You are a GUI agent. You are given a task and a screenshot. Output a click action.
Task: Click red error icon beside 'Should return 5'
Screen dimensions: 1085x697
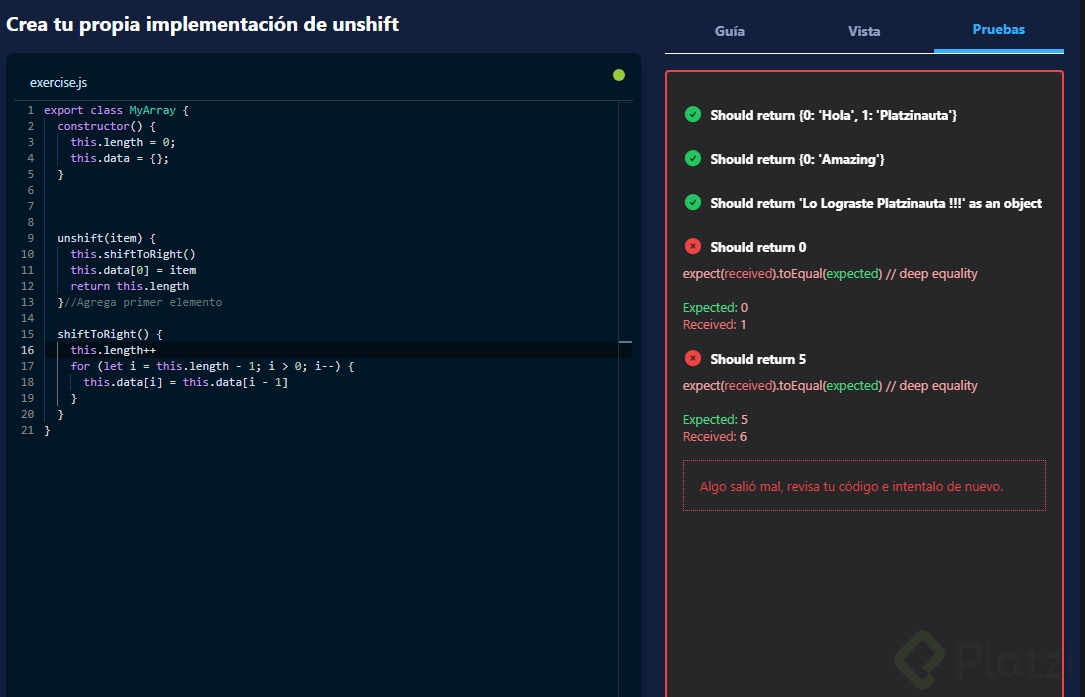[x=692, y=358]
